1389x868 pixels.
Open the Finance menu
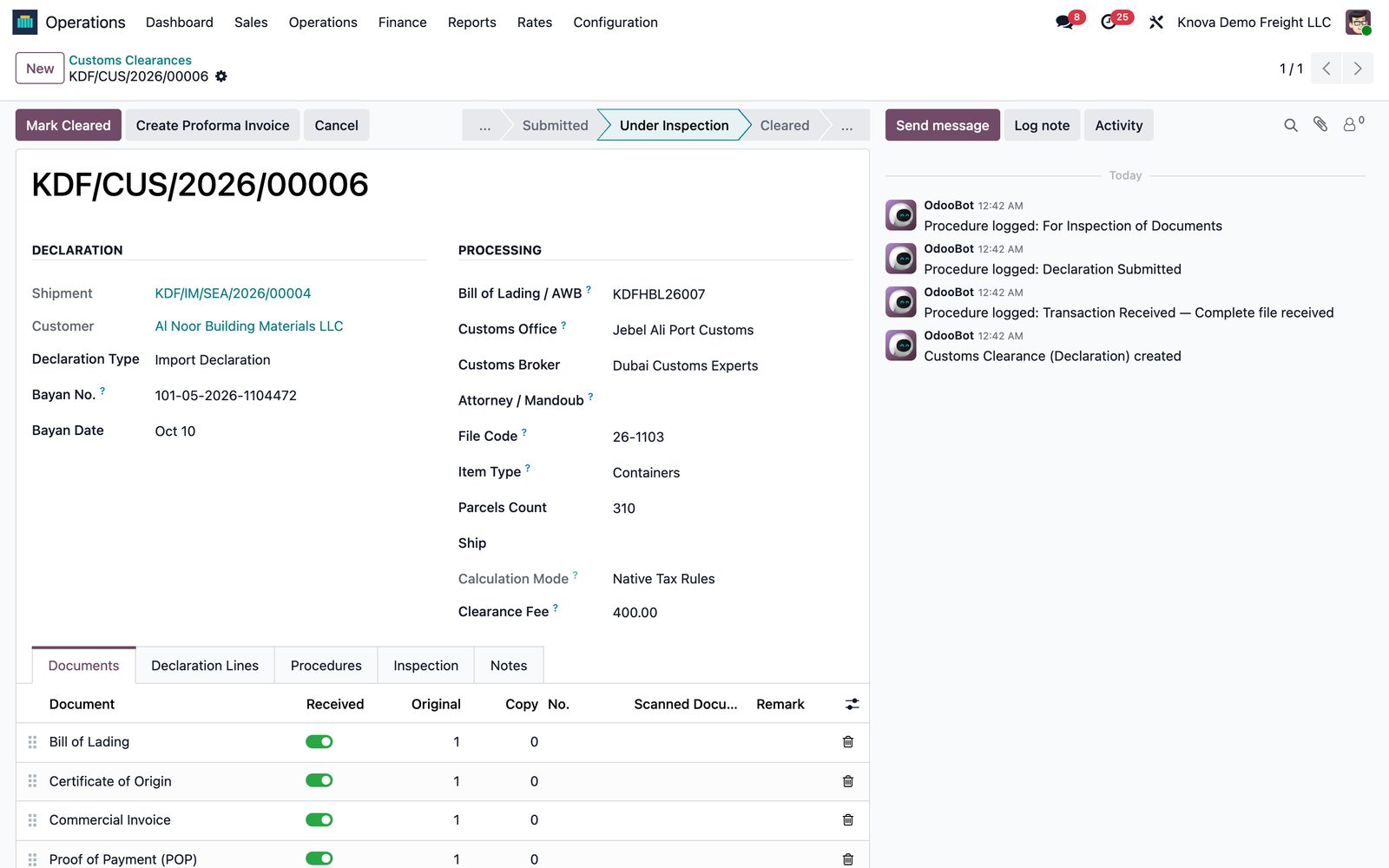pyautogui.click(x=402, y=23)
